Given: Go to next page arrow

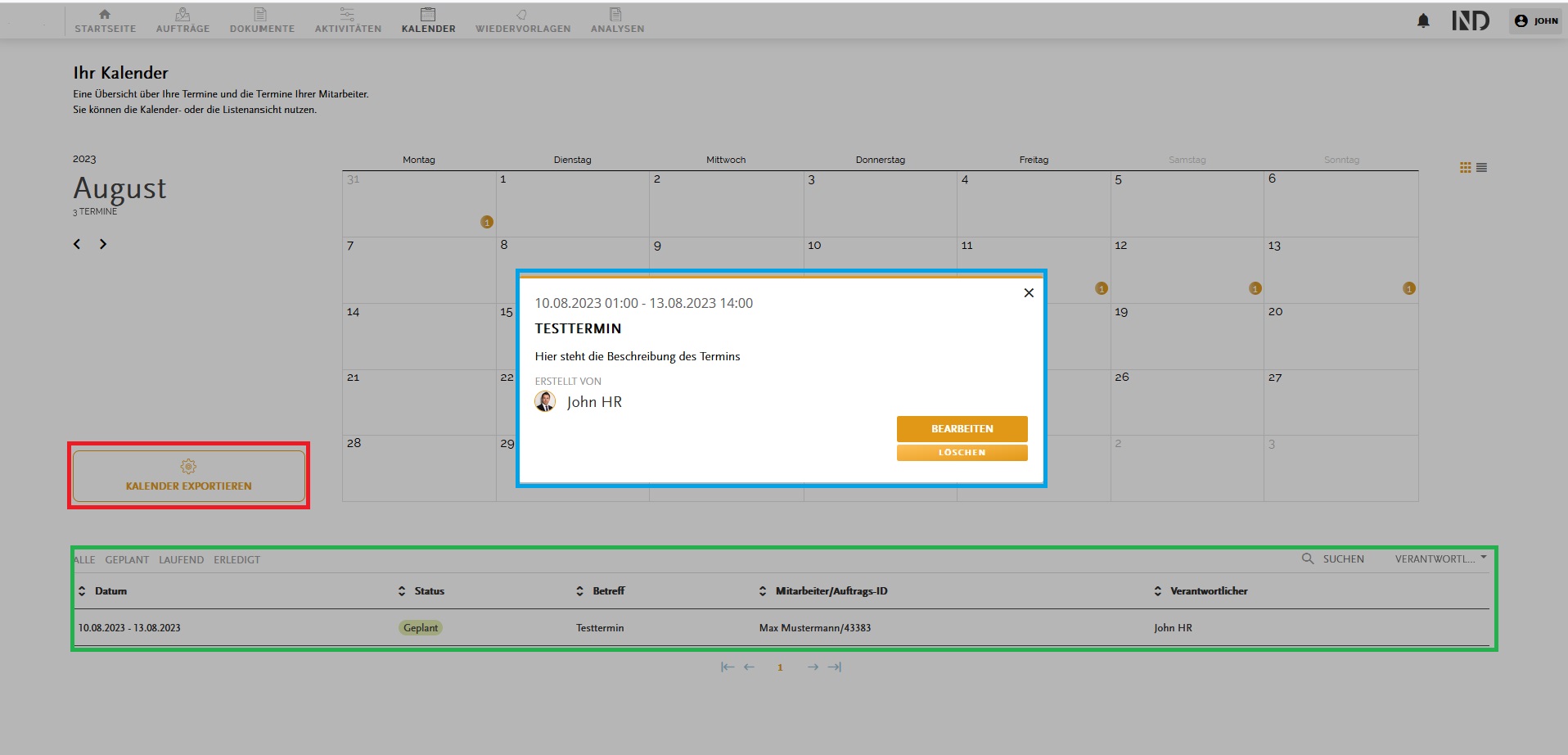Looking at the screenshot, I should 813,667.
